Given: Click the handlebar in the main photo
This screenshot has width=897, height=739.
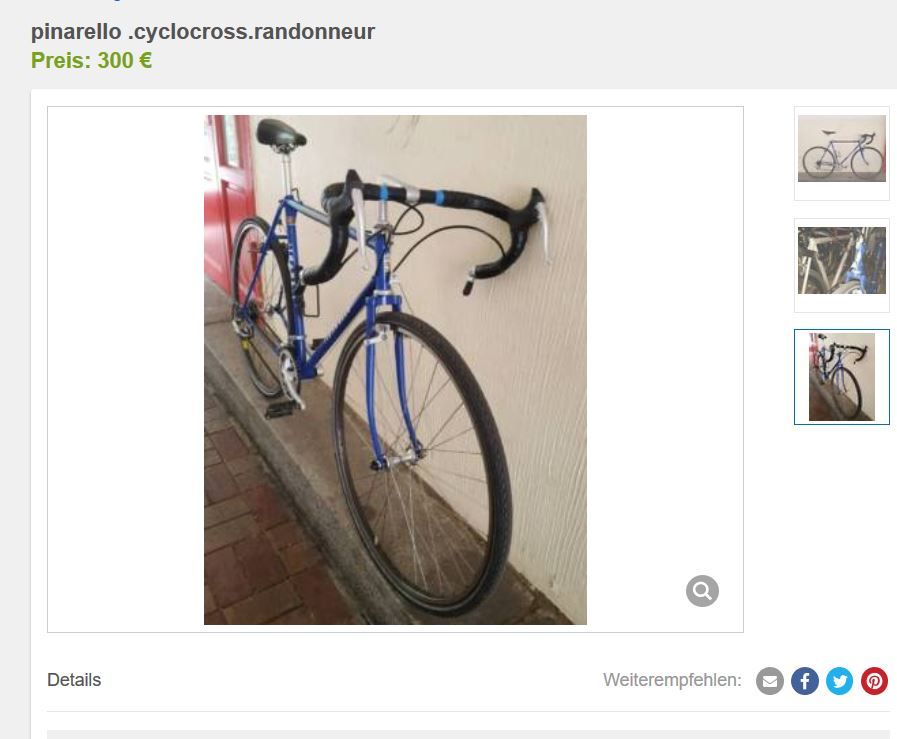Looking at the screenshot, I should click(x=435, y=223).
